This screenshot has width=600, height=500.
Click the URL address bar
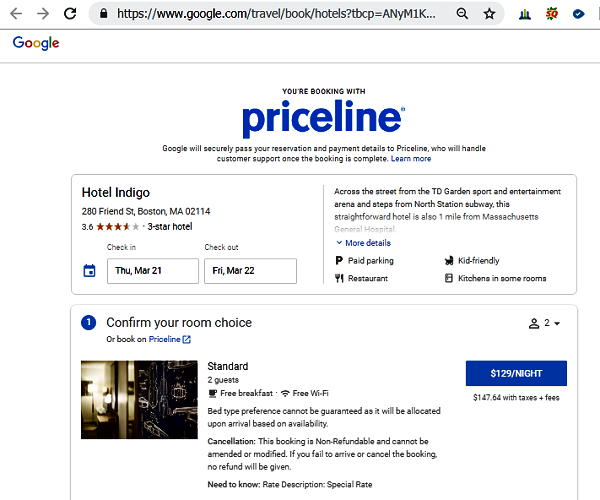(280, 14)
